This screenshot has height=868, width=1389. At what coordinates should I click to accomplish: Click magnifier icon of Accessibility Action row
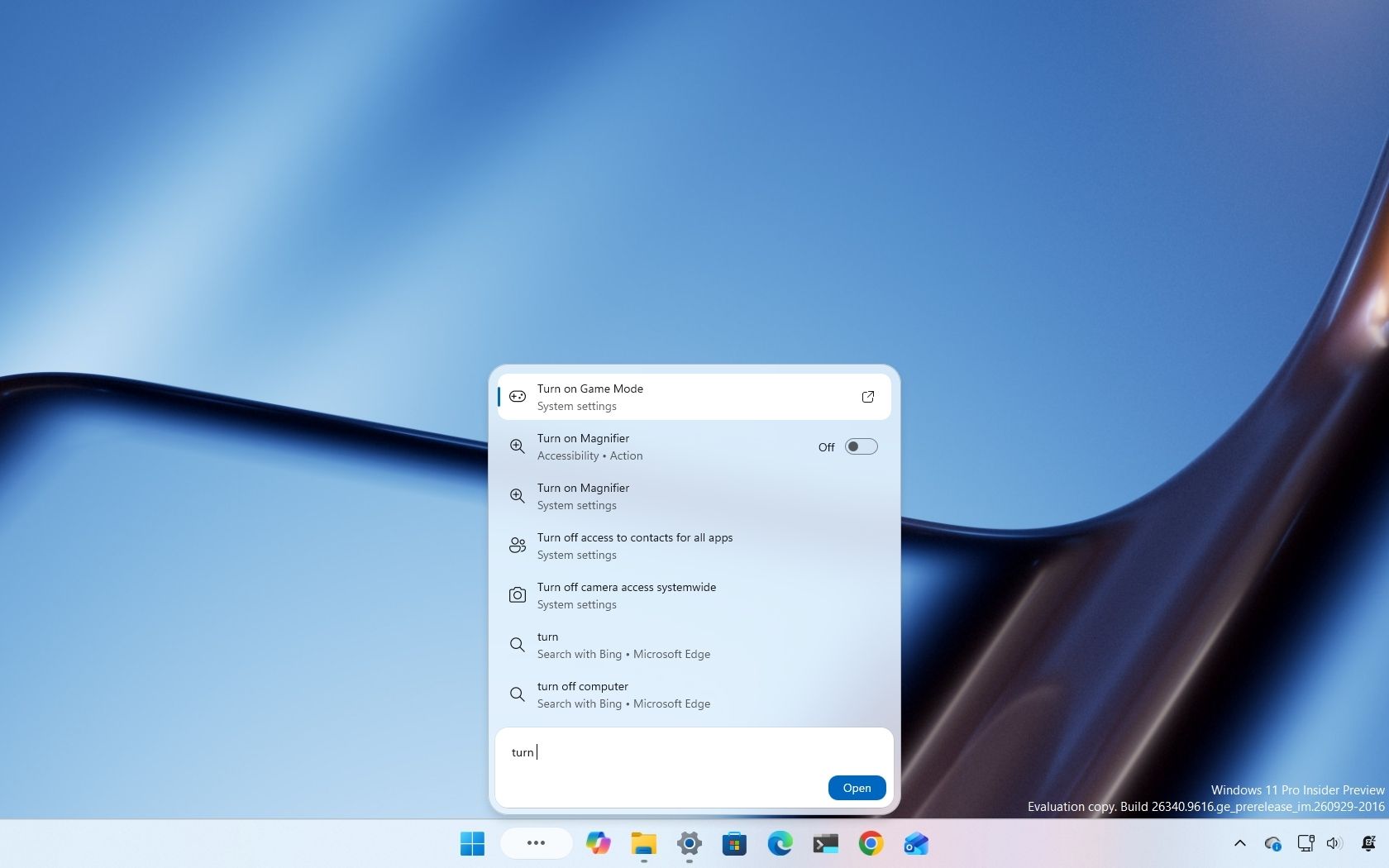tap(518, 446)
